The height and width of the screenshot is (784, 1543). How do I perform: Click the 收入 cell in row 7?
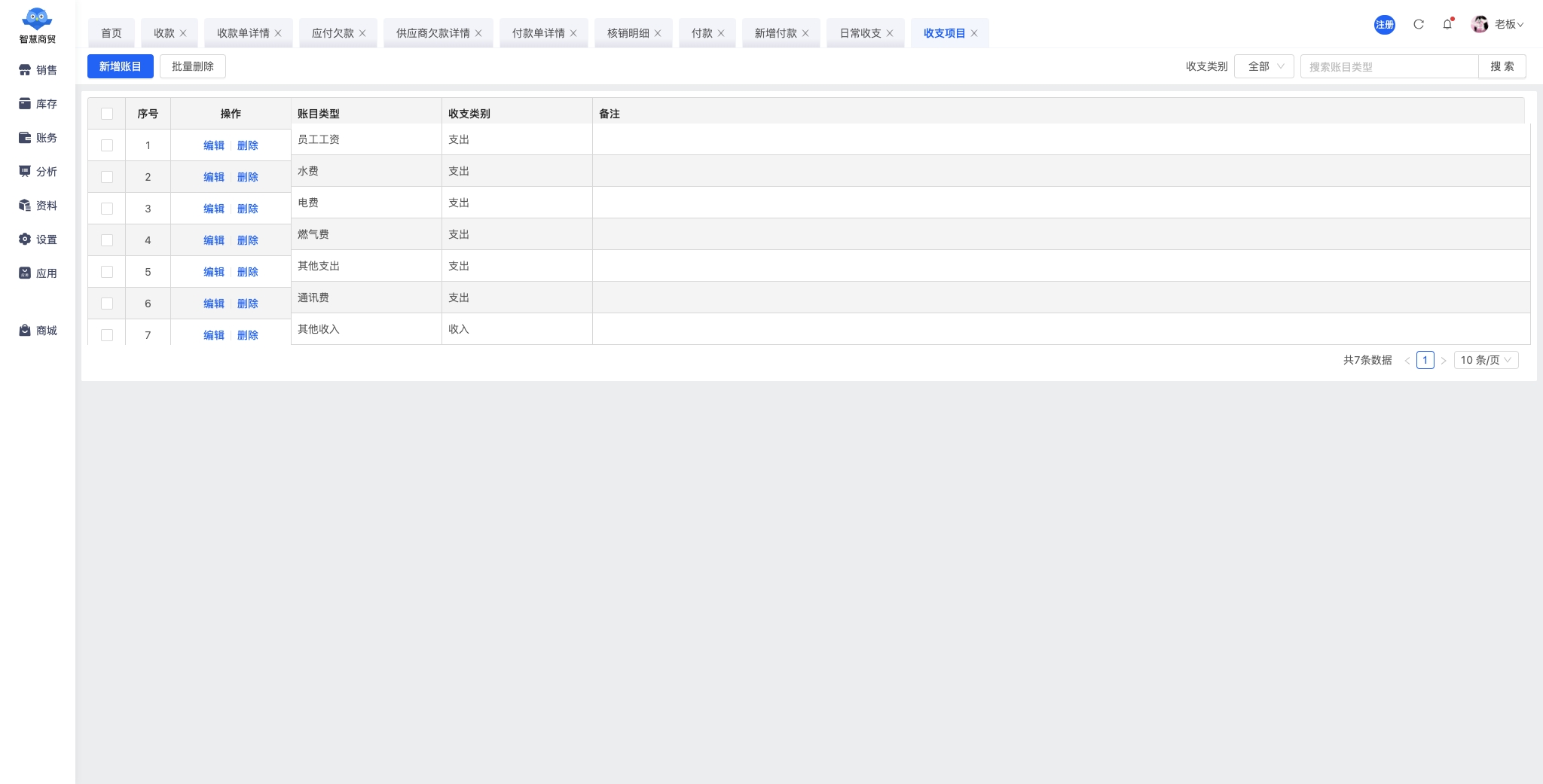[x=517, y=329]
